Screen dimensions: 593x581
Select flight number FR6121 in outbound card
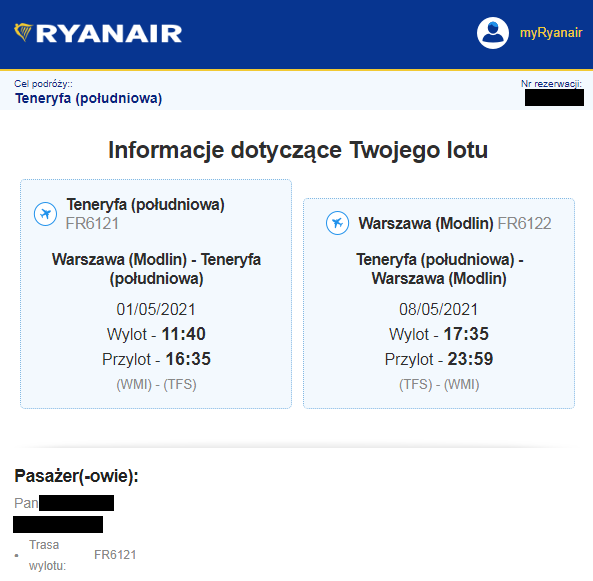pyautogui.click(x=92, y=224)
